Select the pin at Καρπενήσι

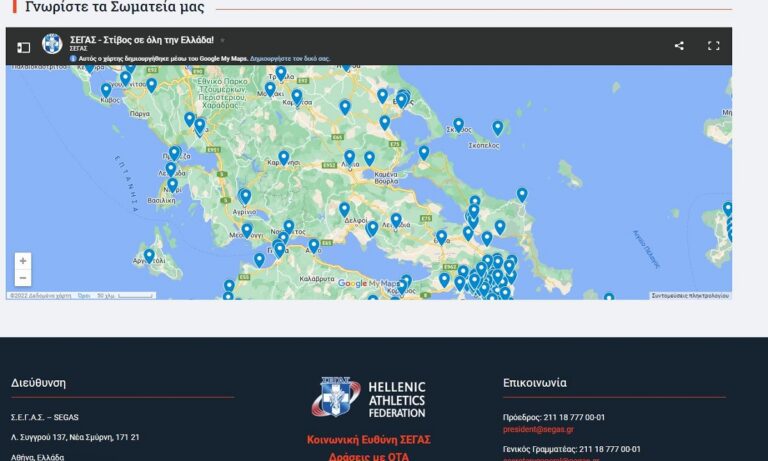click(x=284, y=158)
